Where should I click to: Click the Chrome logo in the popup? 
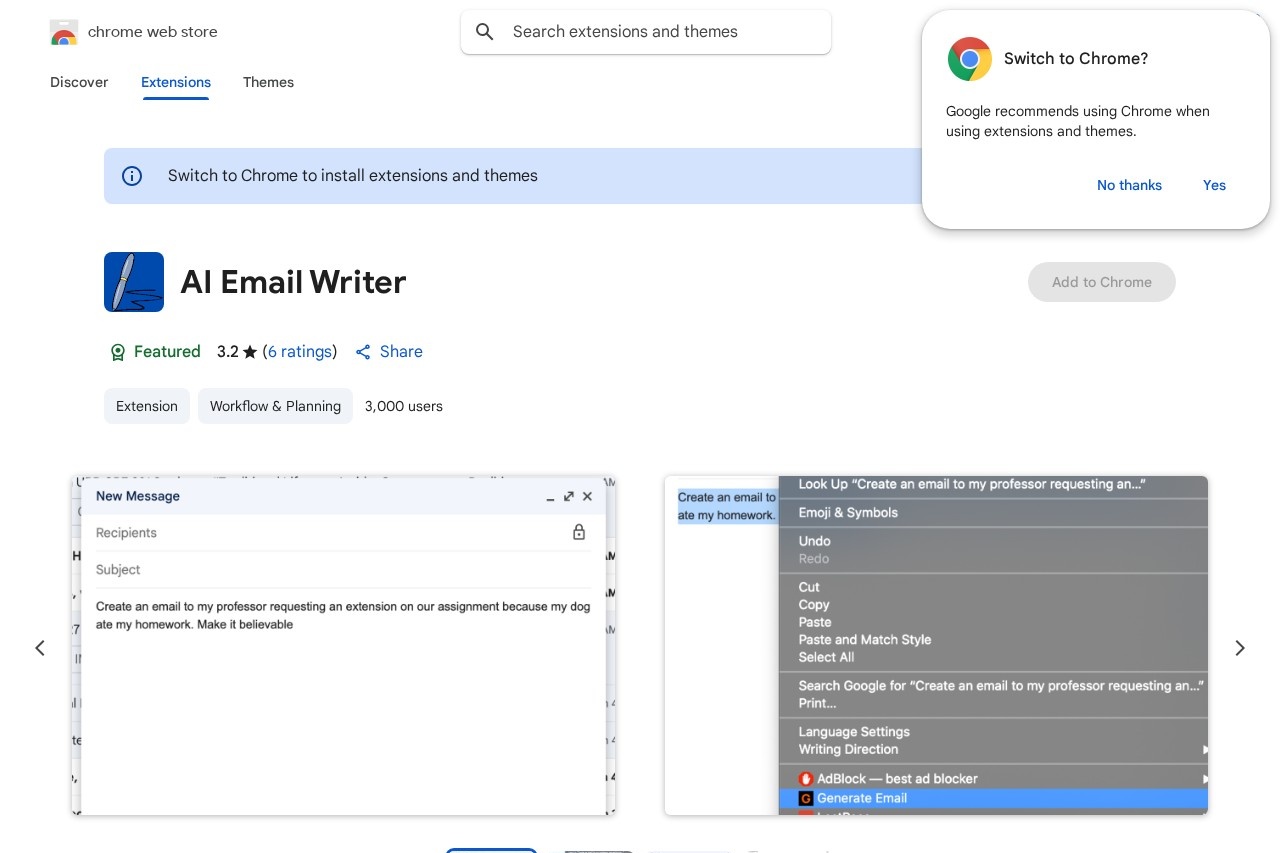(x=969, y=59)
